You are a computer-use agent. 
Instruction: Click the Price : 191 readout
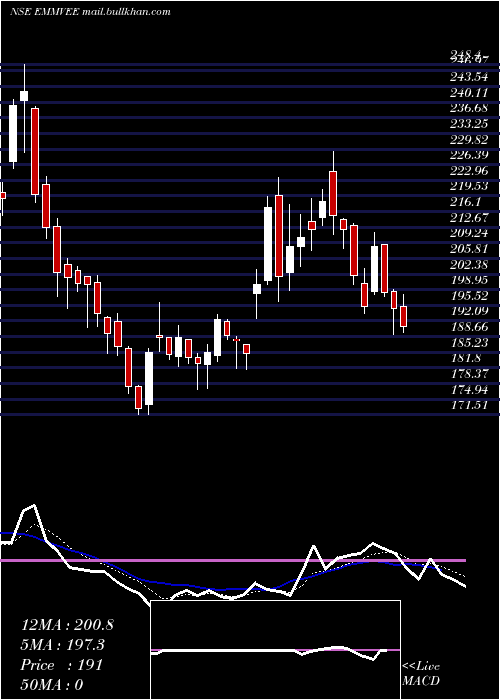(62, 665)
